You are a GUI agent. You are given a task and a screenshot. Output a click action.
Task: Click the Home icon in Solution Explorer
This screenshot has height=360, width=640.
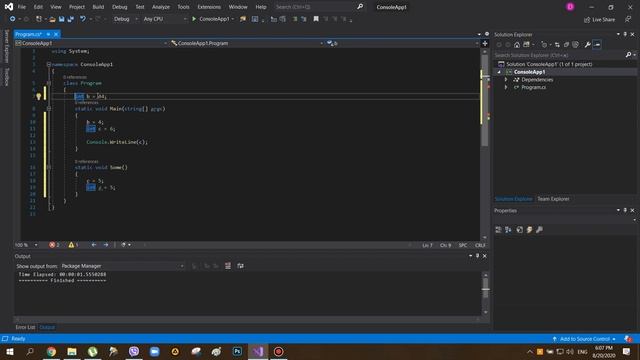pos(517,45)
